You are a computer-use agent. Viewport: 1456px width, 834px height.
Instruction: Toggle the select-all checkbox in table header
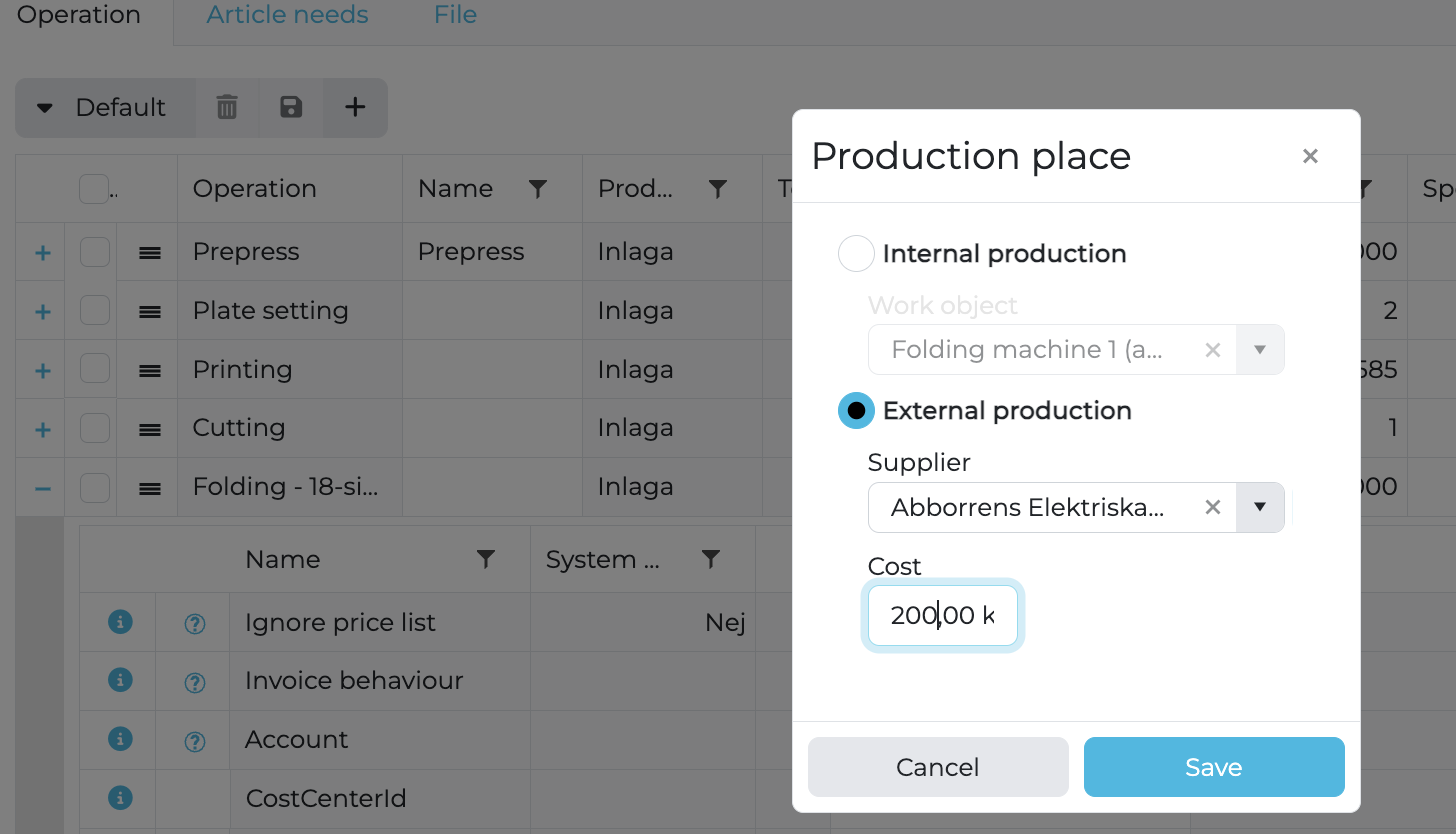[x=93, y=189]
